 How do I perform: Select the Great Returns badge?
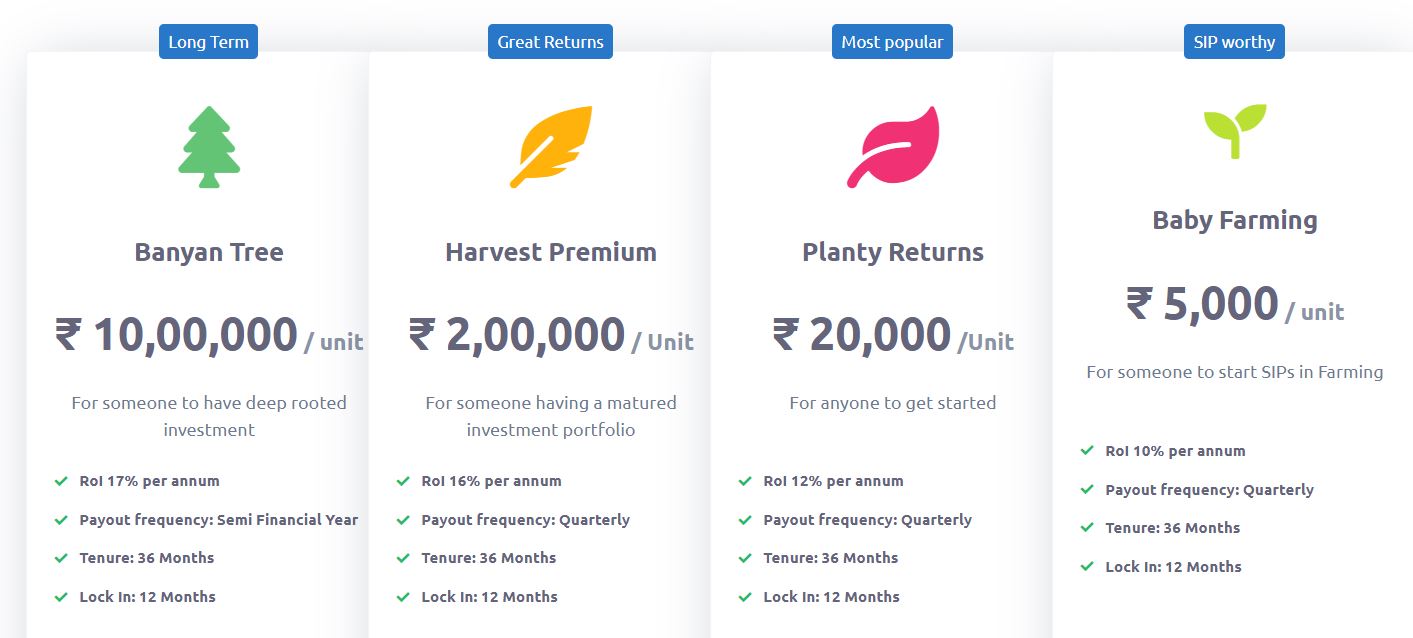coord(551,42)
